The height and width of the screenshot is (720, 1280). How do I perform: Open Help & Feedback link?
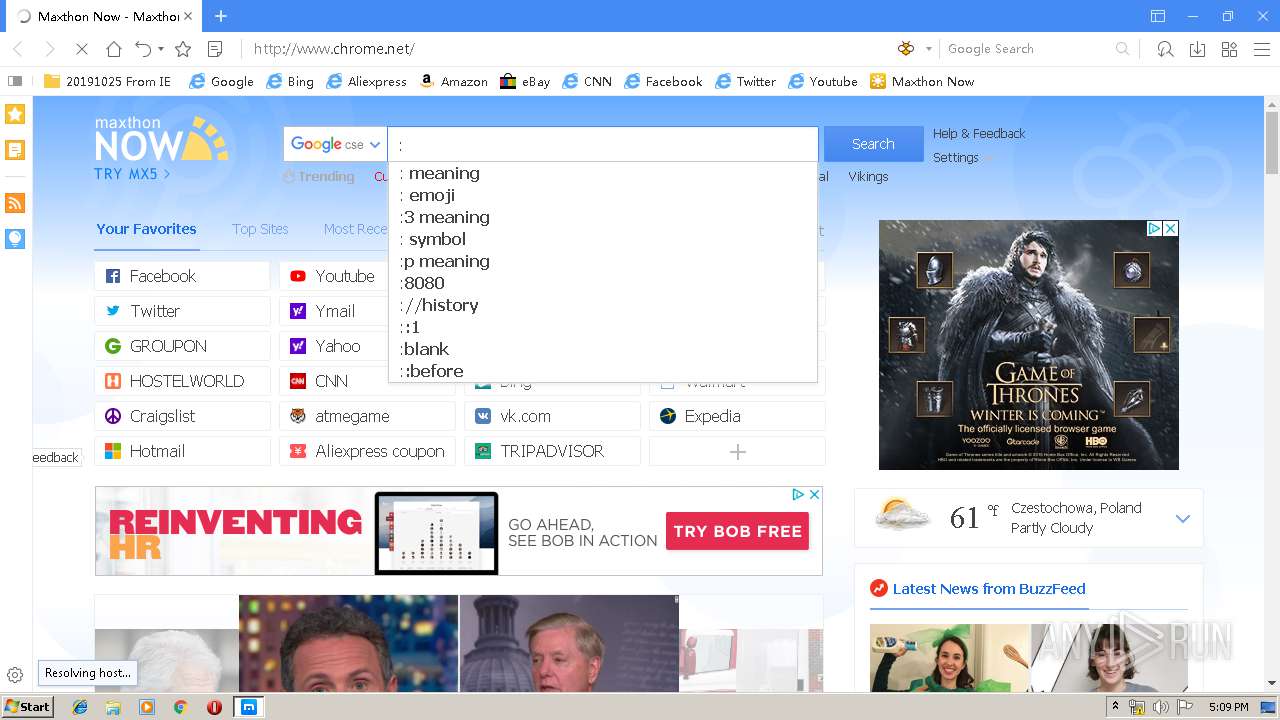tap(979, 133)
